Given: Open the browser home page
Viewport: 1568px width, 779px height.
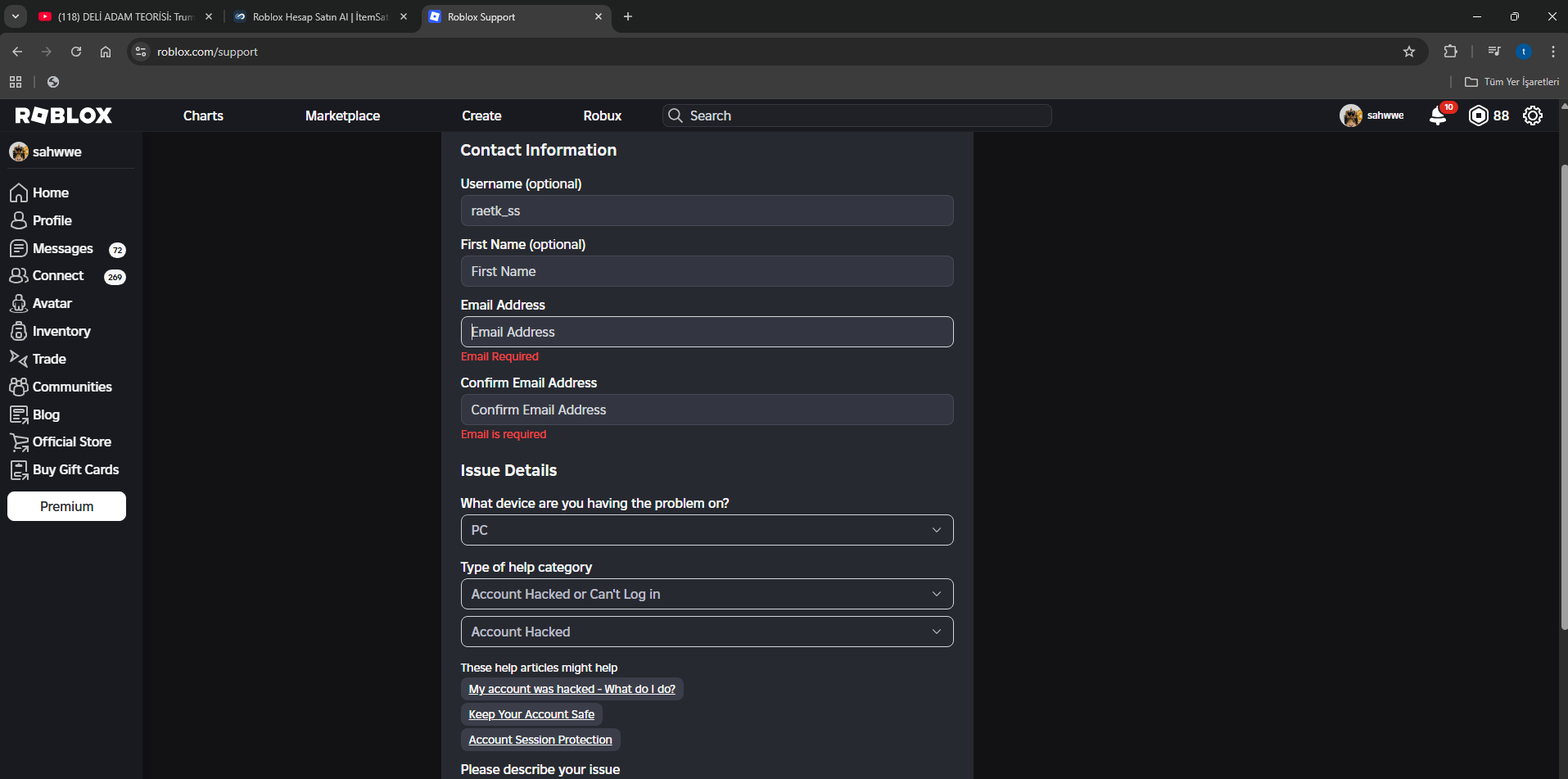Looking at the screenshot, I should [x=106, y=52].
